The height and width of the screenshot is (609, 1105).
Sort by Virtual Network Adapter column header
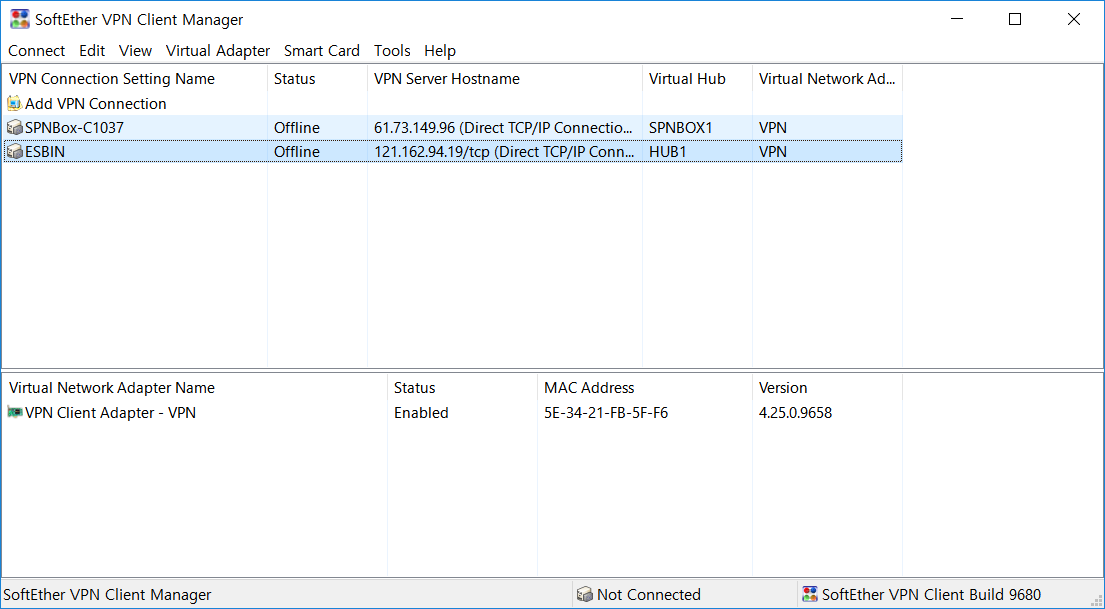[x=827, y=79]
